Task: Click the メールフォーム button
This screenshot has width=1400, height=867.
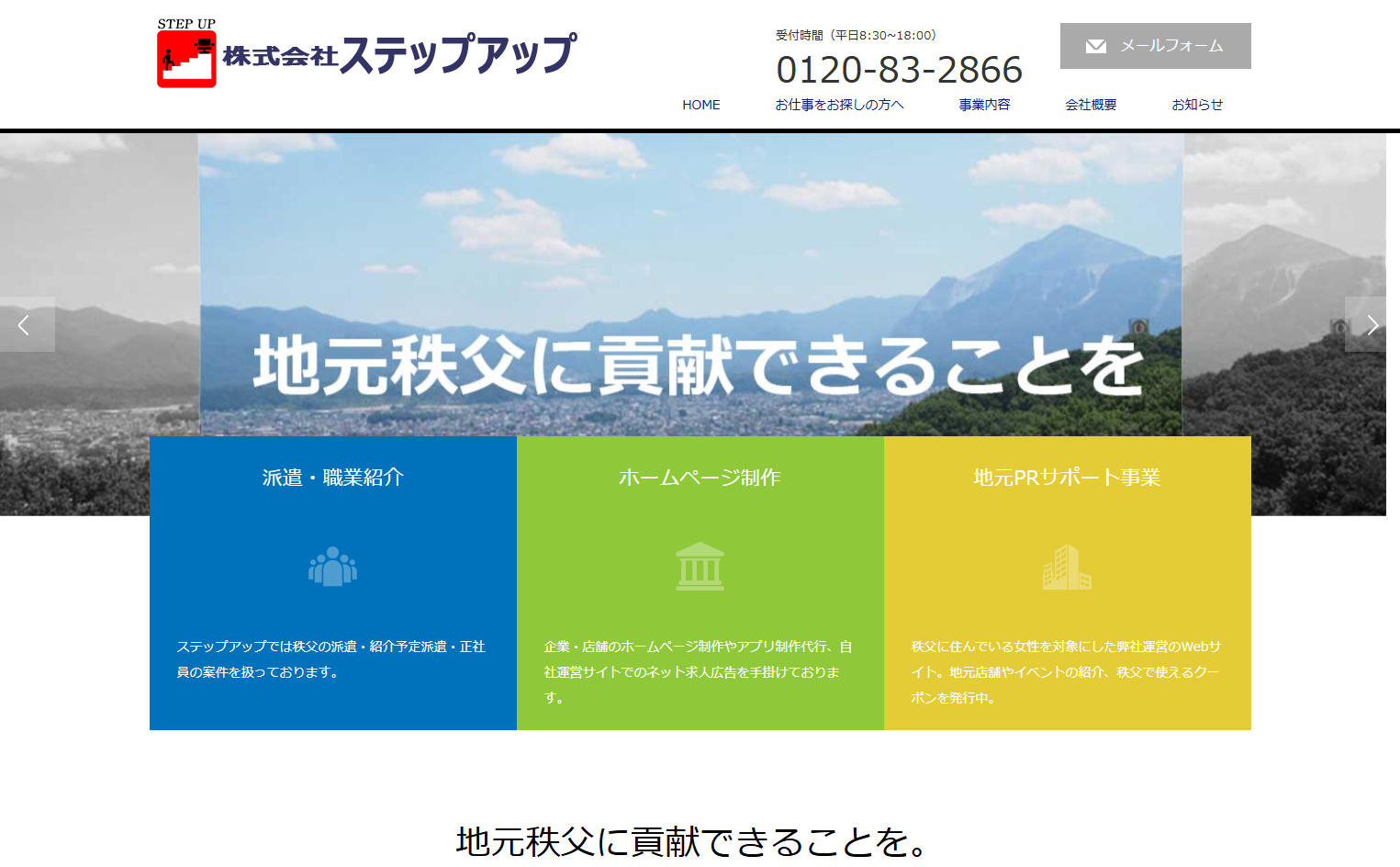Action: 1154,45
